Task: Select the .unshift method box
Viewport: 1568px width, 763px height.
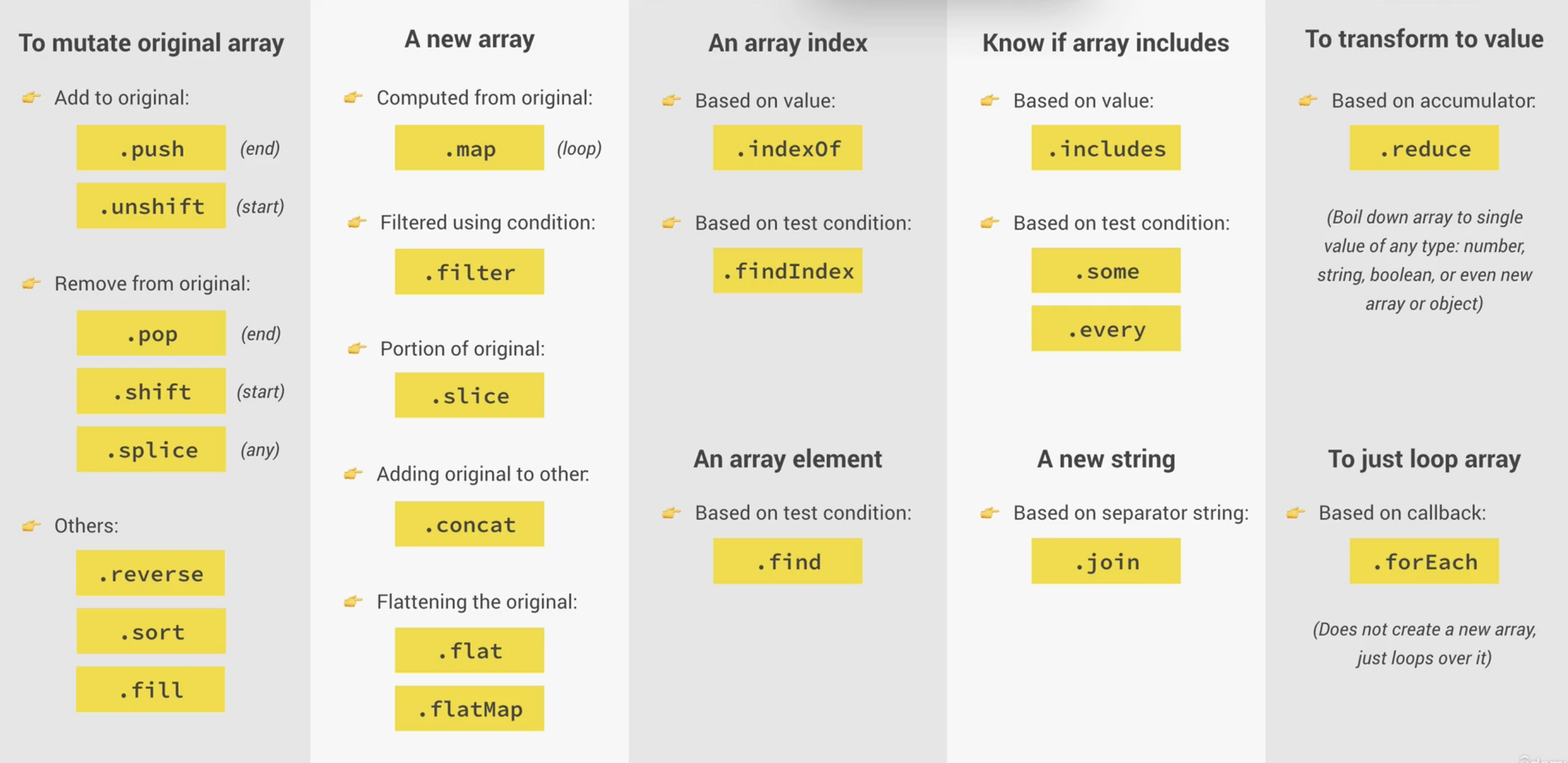Action: pyautogui.click(x=151, y=206)
